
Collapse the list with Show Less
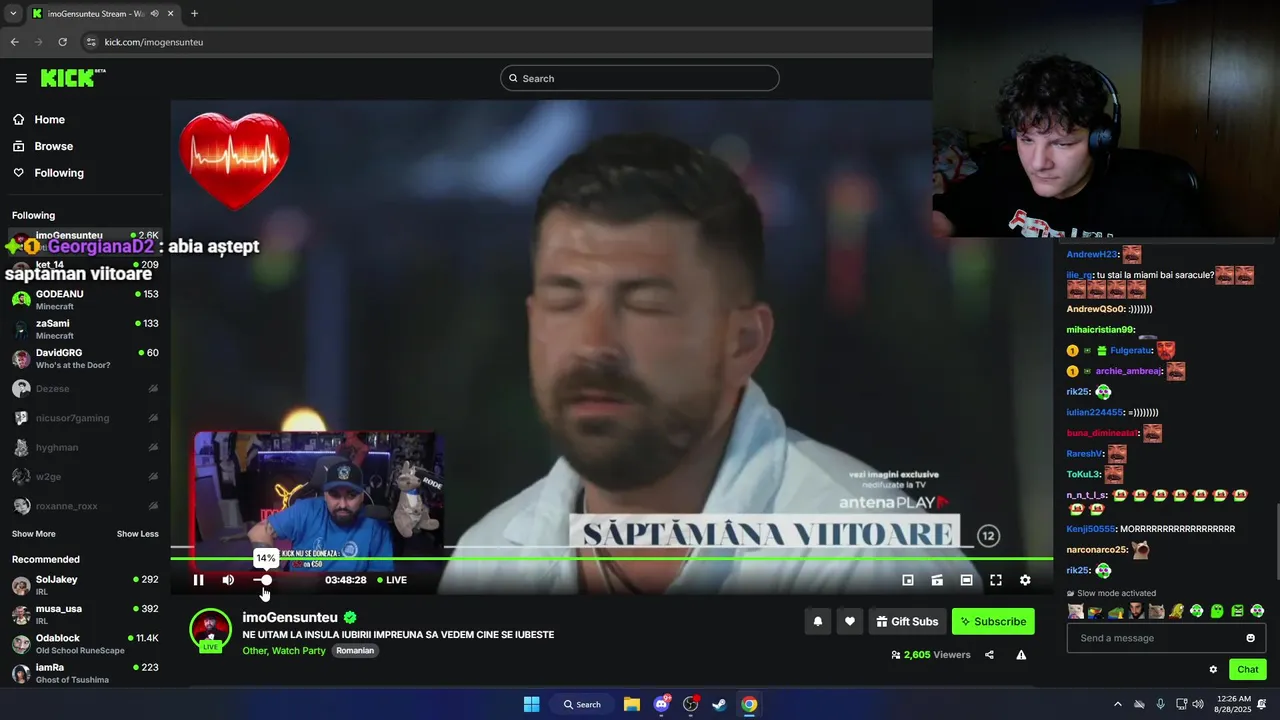tap(137, 534)
